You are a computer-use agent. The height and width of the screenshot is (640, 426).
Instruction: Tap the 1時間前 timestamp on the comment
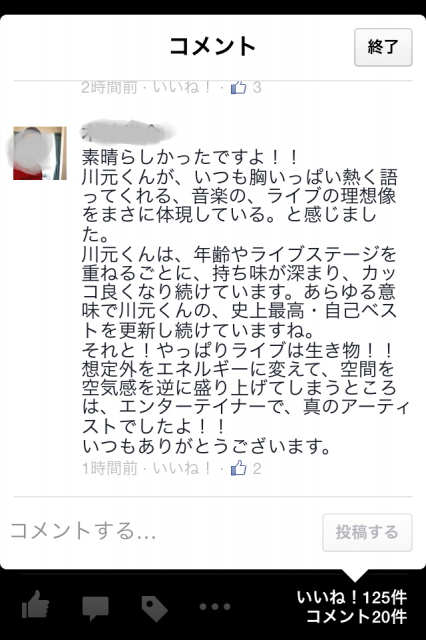109,468
